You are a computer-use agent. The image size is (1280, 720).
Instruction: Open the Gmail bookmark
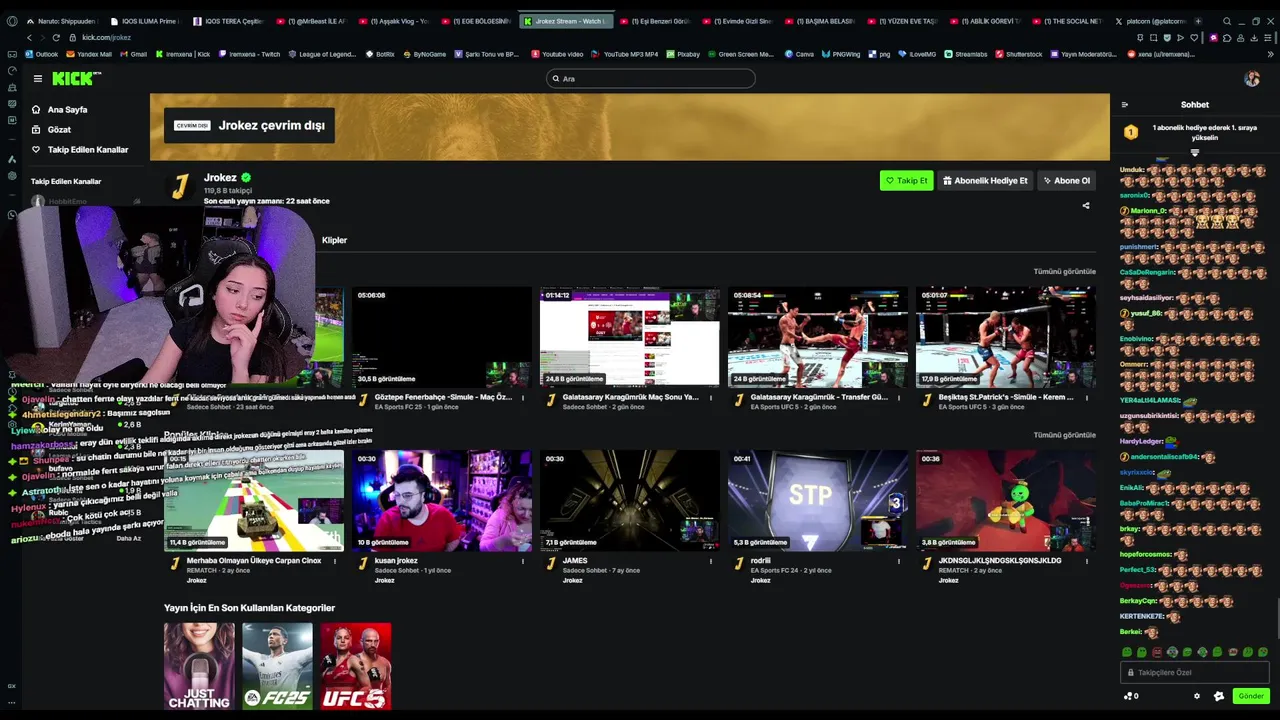tap(134, 54)
